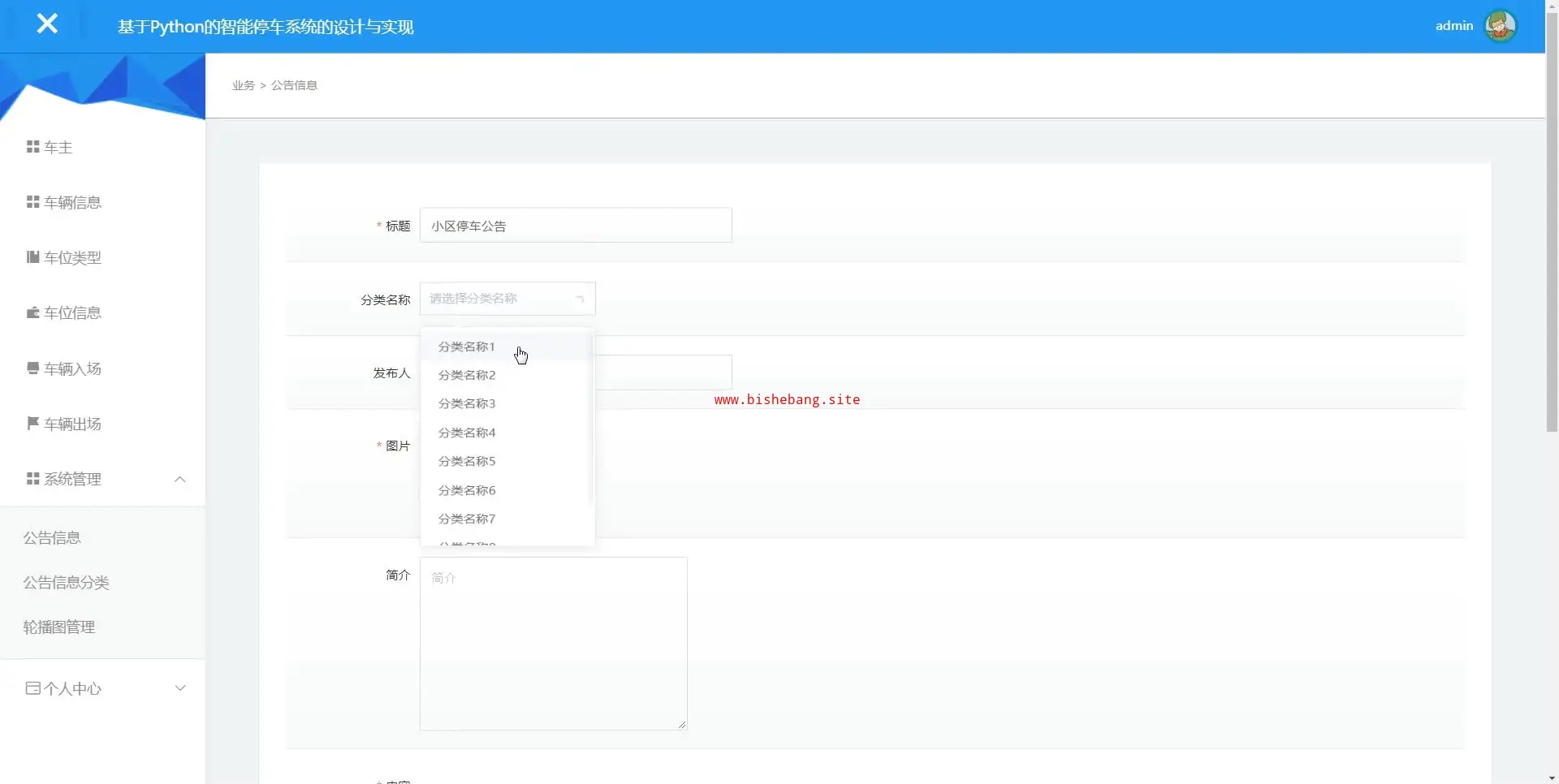Click the 公告信息 sidebar link
The image size is (1559, 784).
click(x=52, y=538)
